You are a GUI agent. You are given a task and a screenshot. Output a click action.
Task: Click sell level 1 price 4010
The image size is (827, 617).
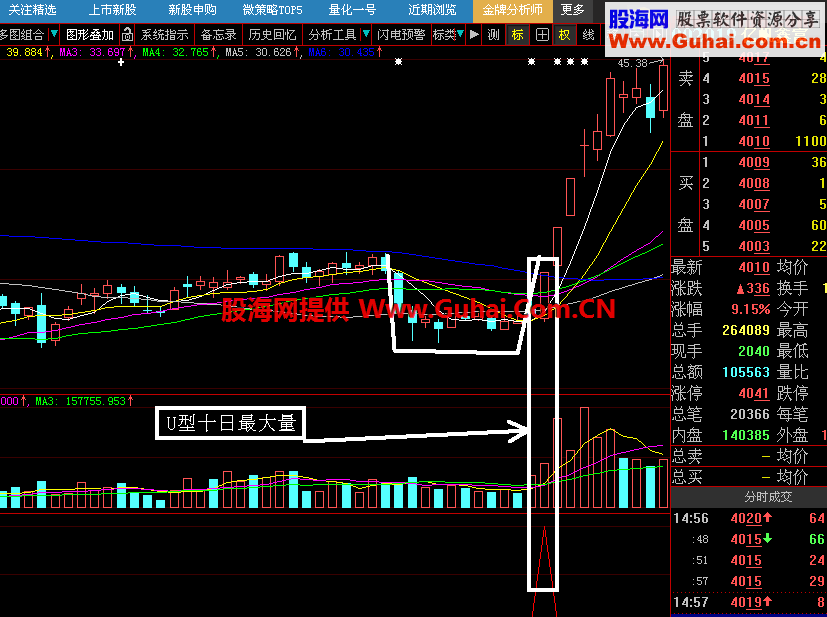tap(754, 141)
